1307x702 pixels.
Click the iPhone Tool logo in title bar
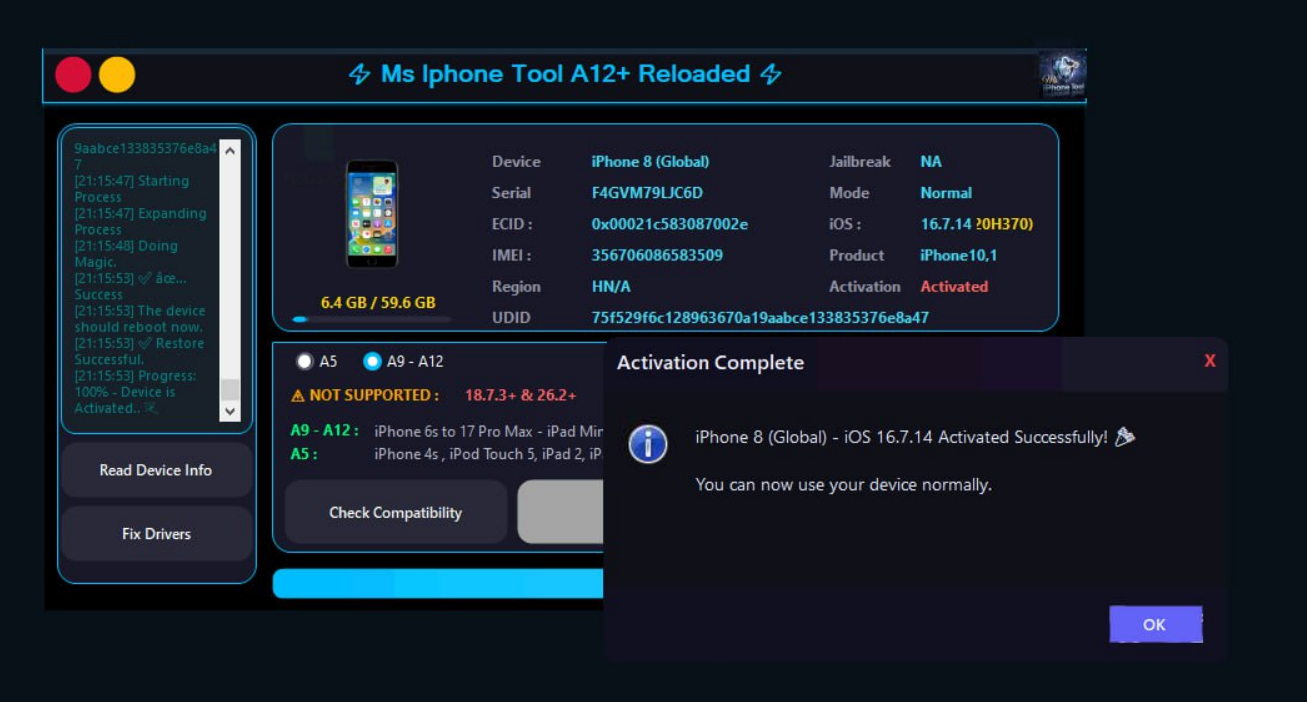(1062, 75)
